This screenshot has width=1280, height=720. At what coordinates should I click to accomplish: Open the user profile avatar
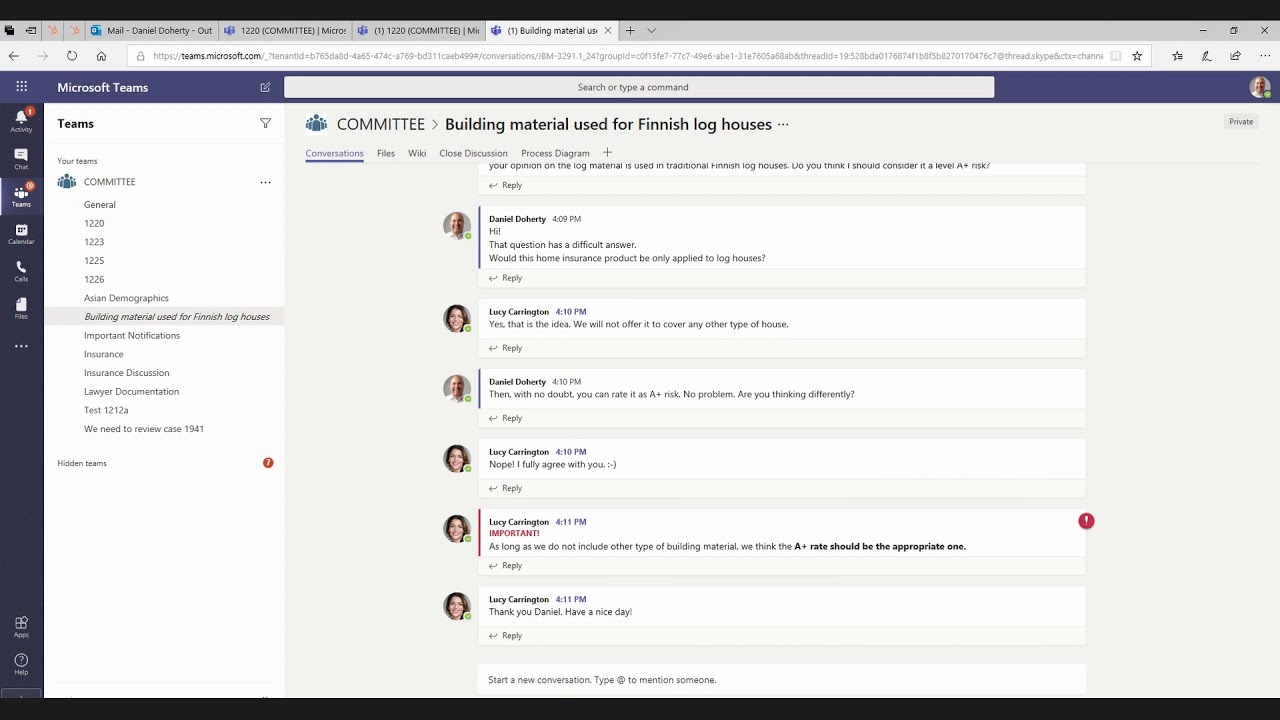[x=1260, y=87]
